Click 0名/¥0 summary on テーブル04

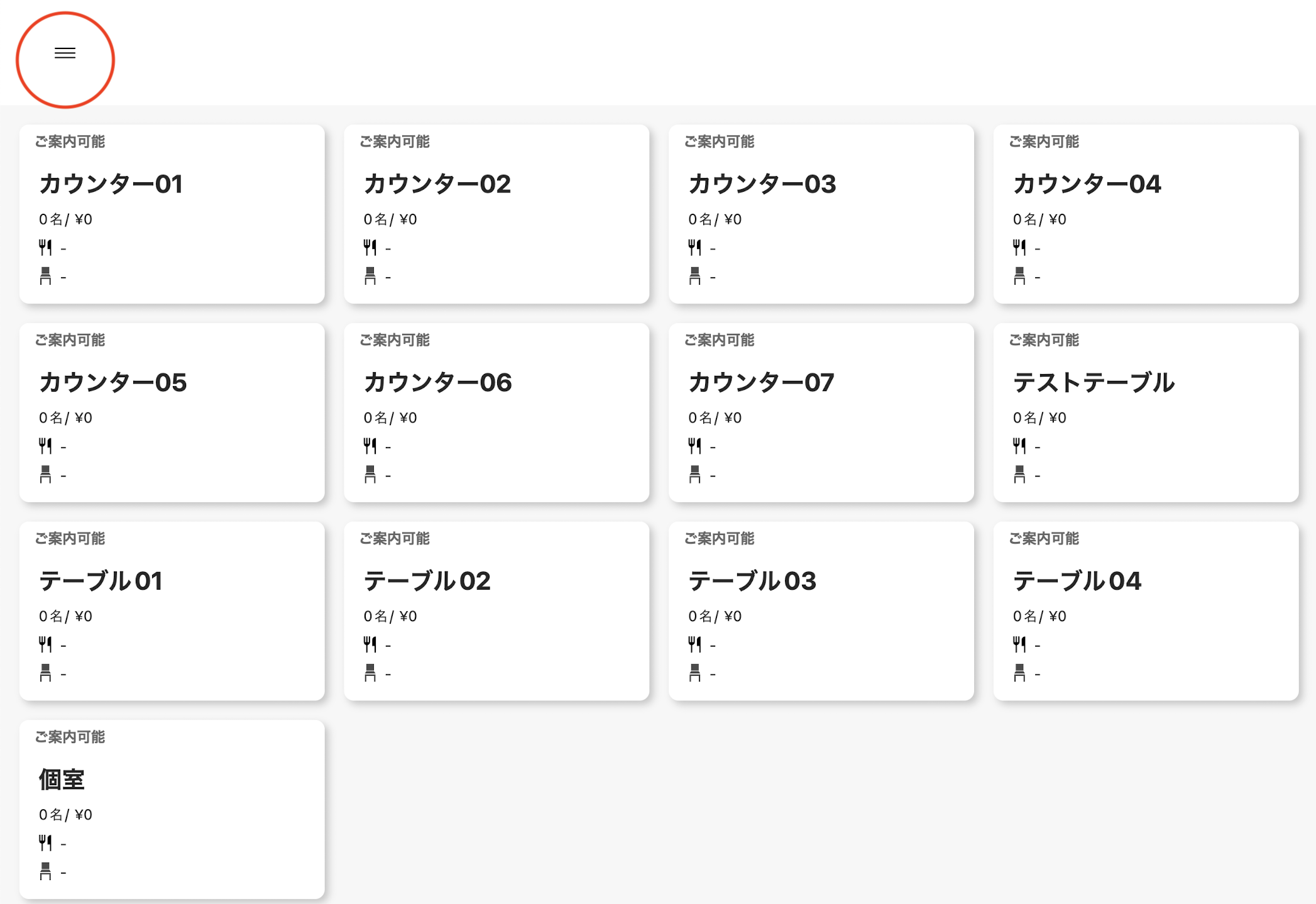tap(1039, 616)
